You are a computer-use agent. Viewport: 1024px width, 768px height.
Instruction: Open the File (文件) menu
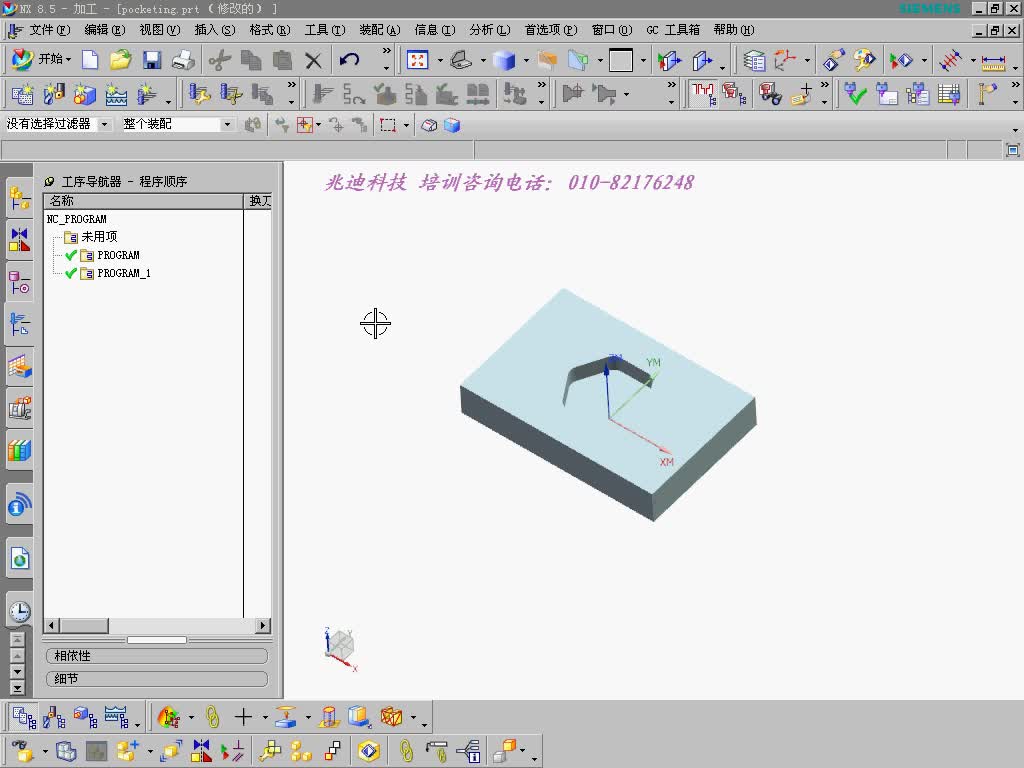50,30
